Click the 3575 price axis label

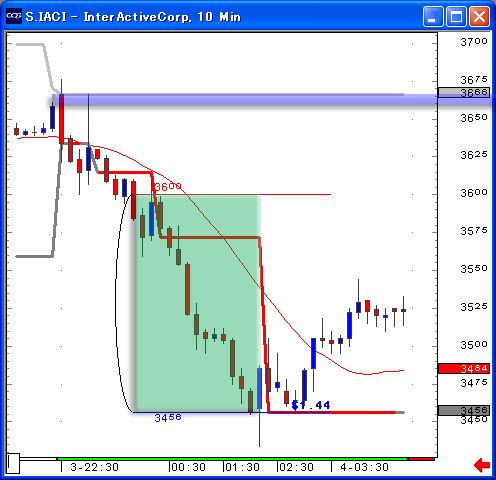pos(474,231)
